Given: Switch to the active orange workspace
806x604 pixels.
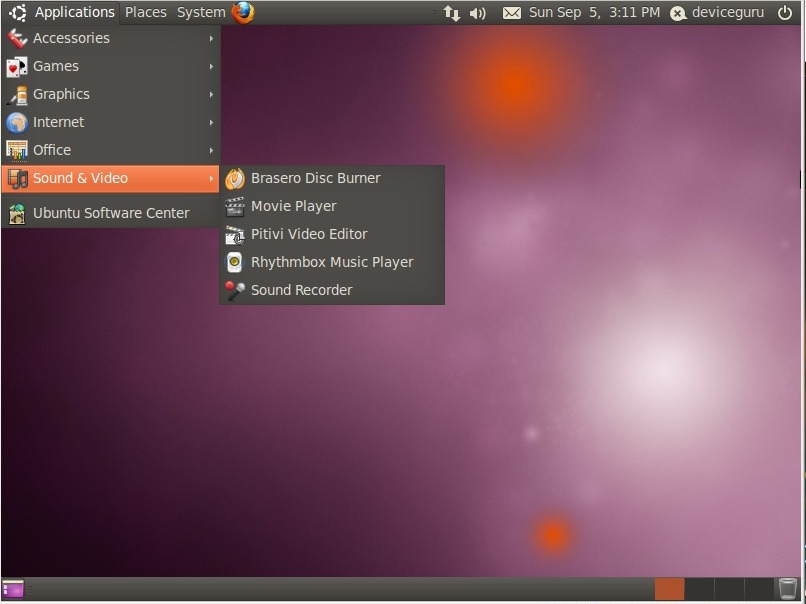Looking at the screenshot, I should 669,589.
